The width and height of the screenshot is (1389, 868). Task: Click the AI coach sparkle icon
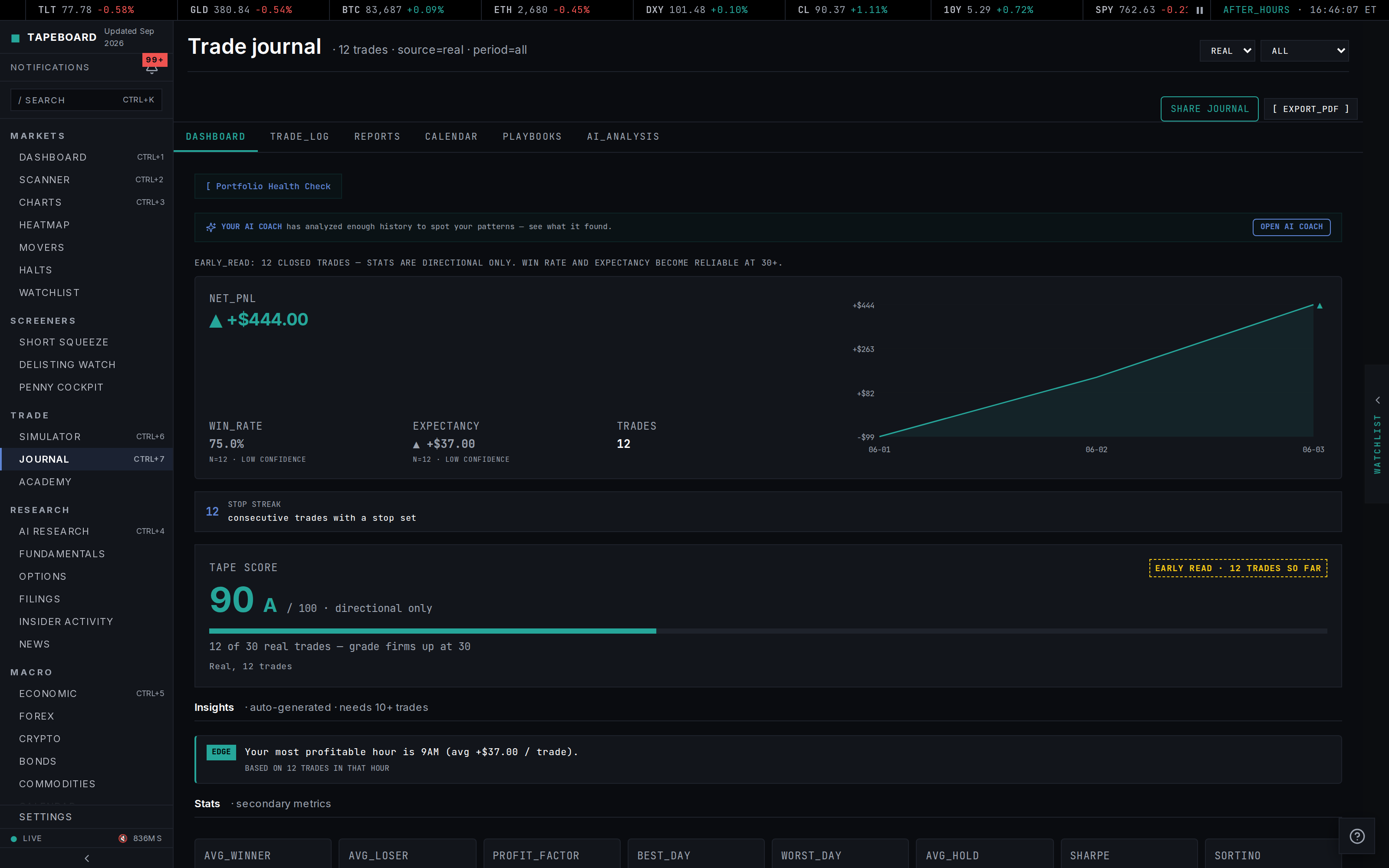click(x=211, y=227)
